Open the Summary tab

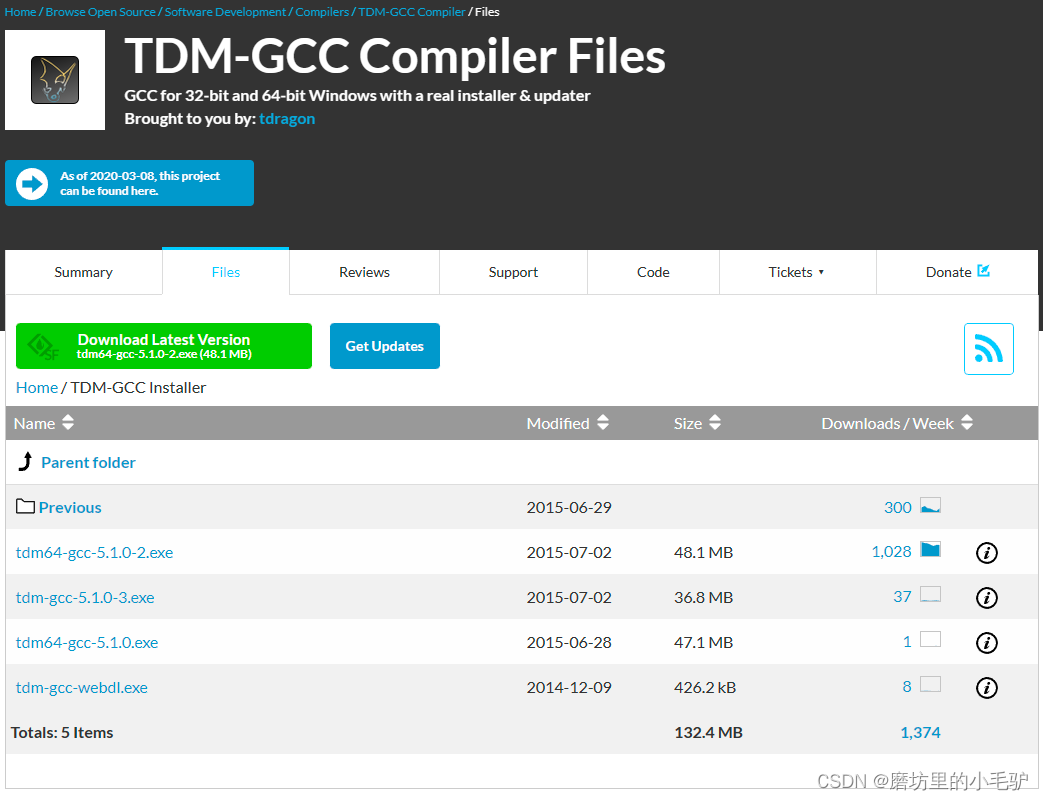(x=84, y=272)
